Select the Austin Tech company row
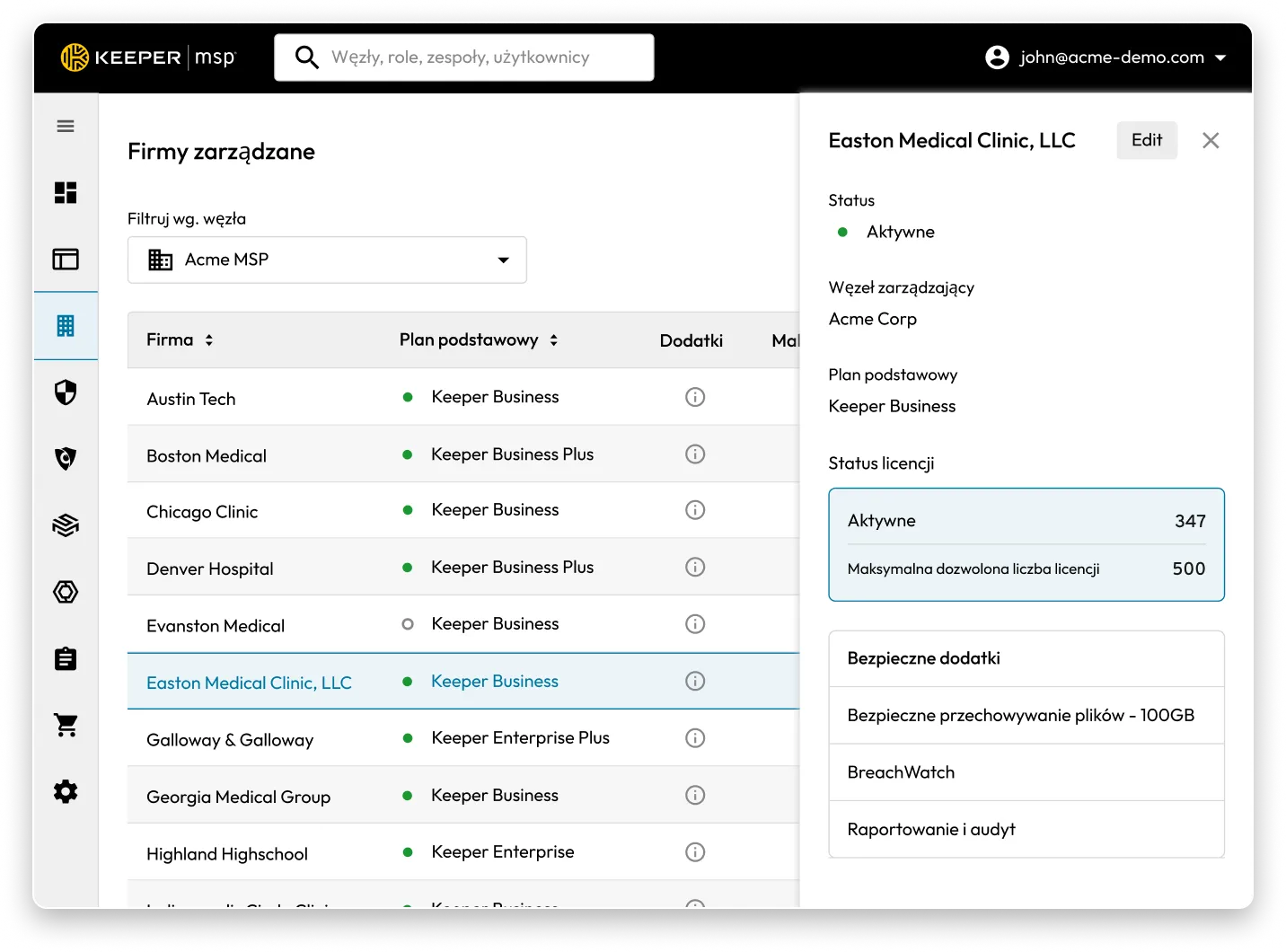This screenshot has width=1286, height=952. tap(463, 397)
